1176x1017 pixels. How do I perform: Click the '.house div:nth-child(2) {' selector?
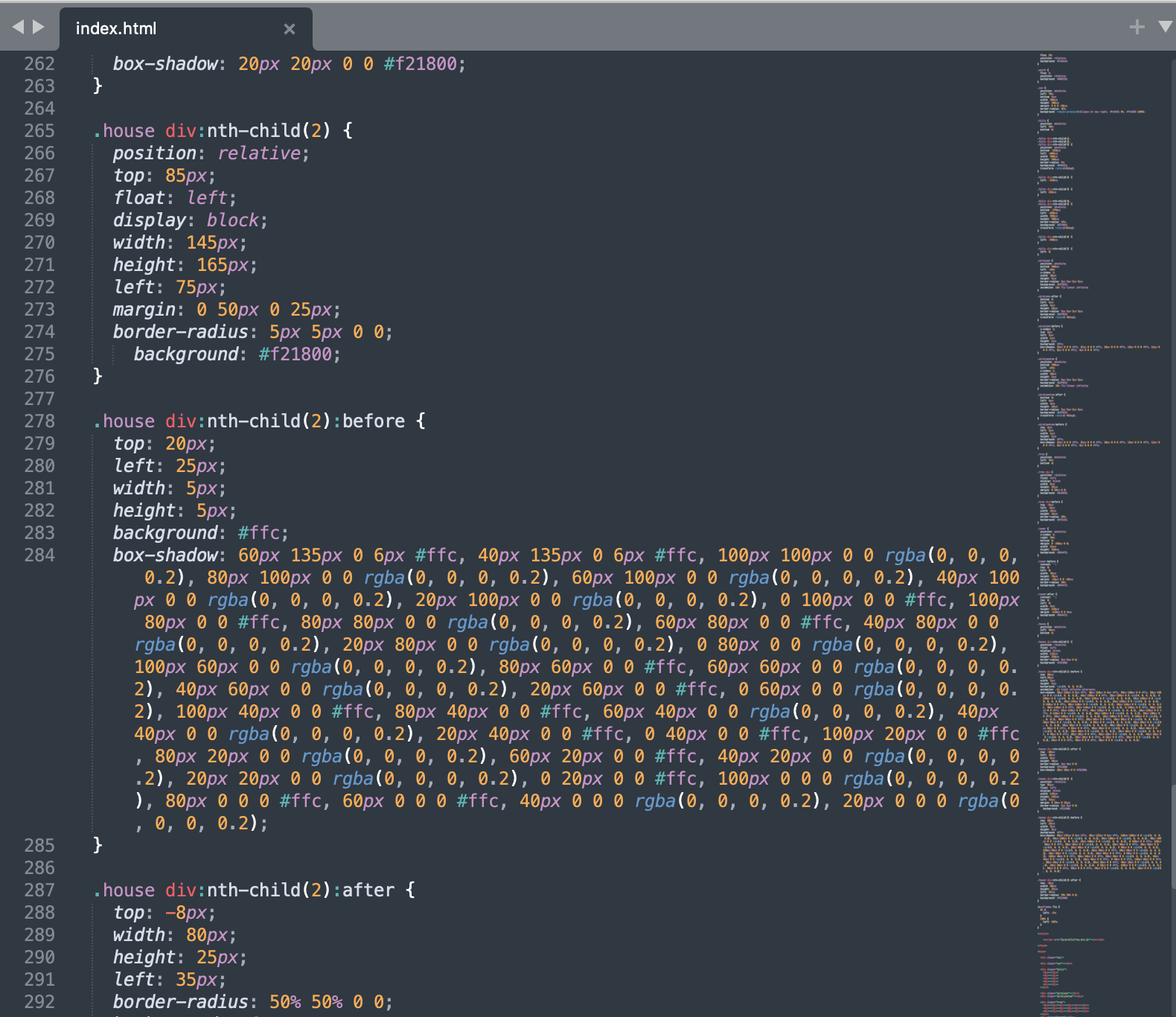[x=223, y=131]
